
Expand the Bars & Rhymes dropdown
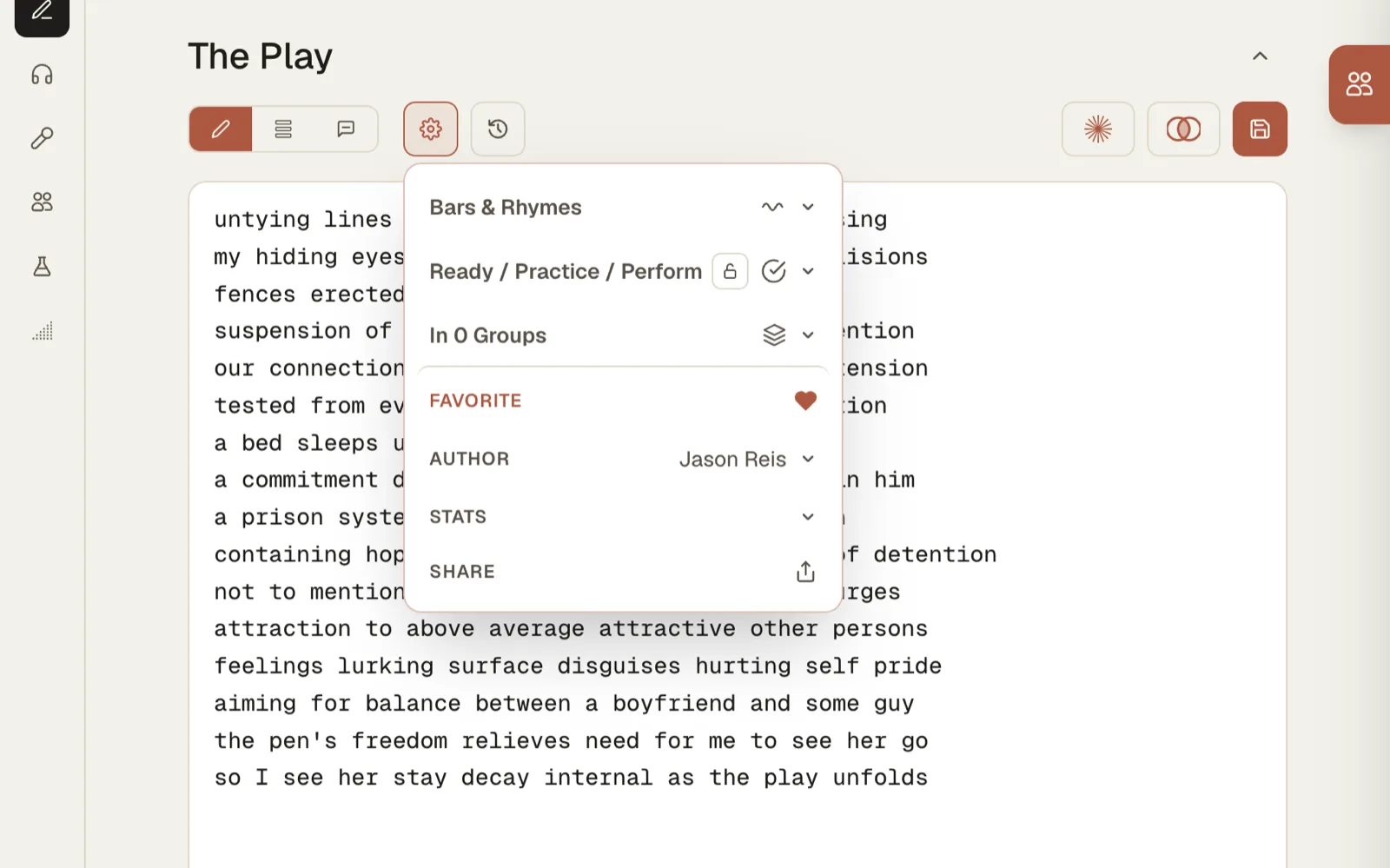808,207
